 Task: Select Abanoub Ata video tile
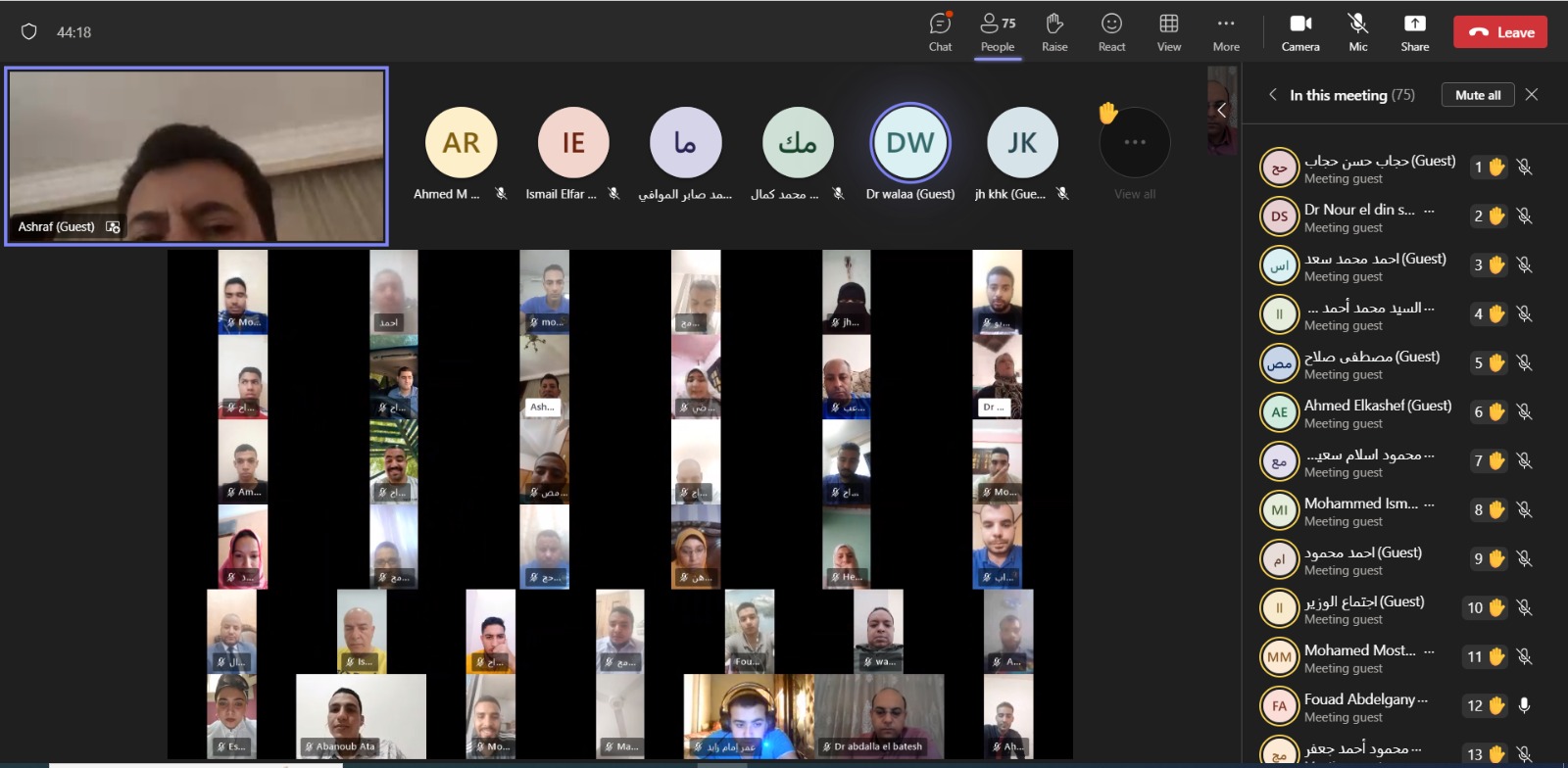(x=361, y=716)
